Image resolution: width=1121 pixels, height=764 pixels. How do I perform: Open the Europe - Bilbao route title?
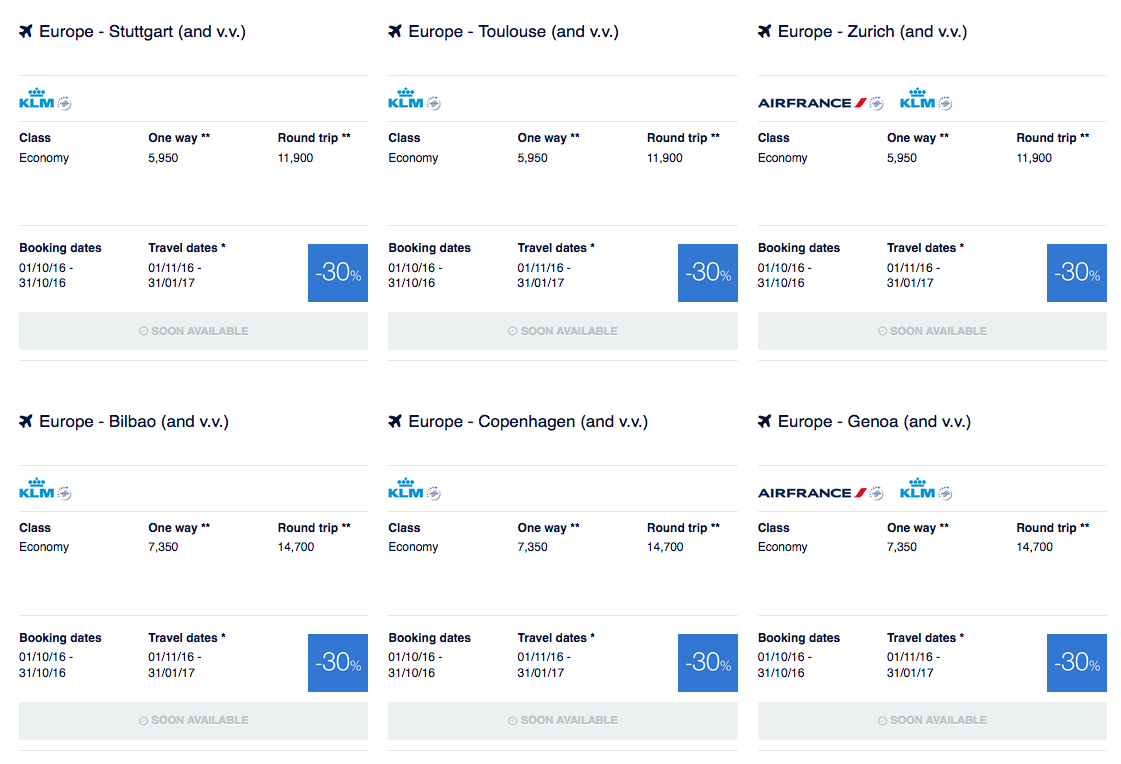click(x=134, y=422)
